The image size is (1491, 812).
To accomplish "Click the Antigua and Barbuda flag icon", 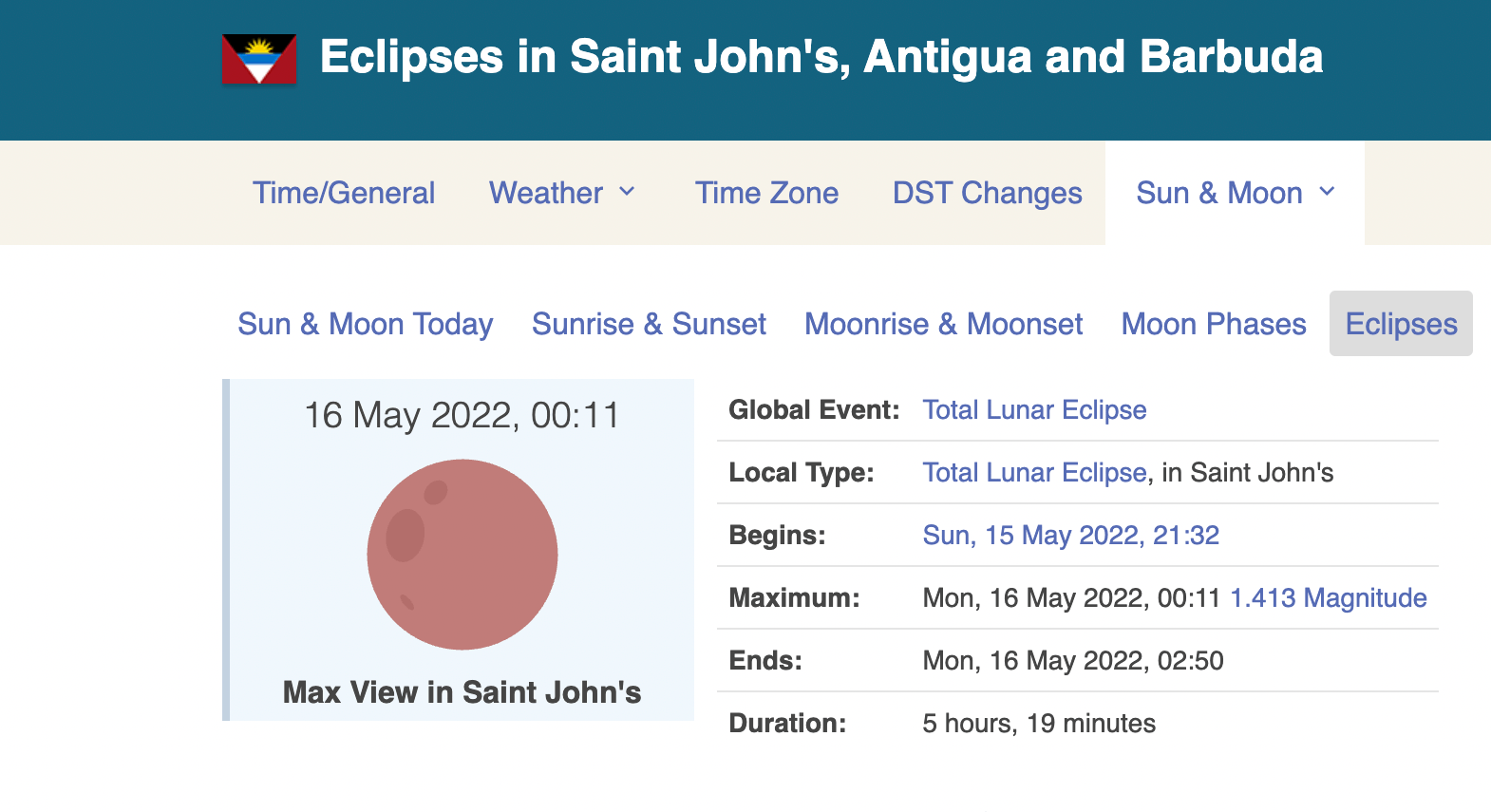I will (x=258, y=59).
